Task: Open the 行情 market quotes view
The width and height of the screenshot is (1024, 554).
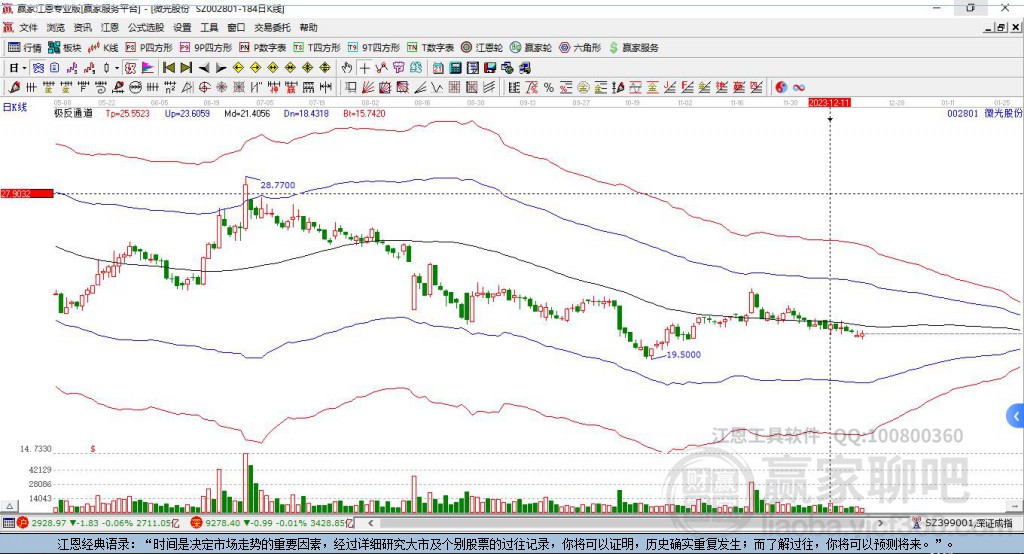Action: (24, 48)
